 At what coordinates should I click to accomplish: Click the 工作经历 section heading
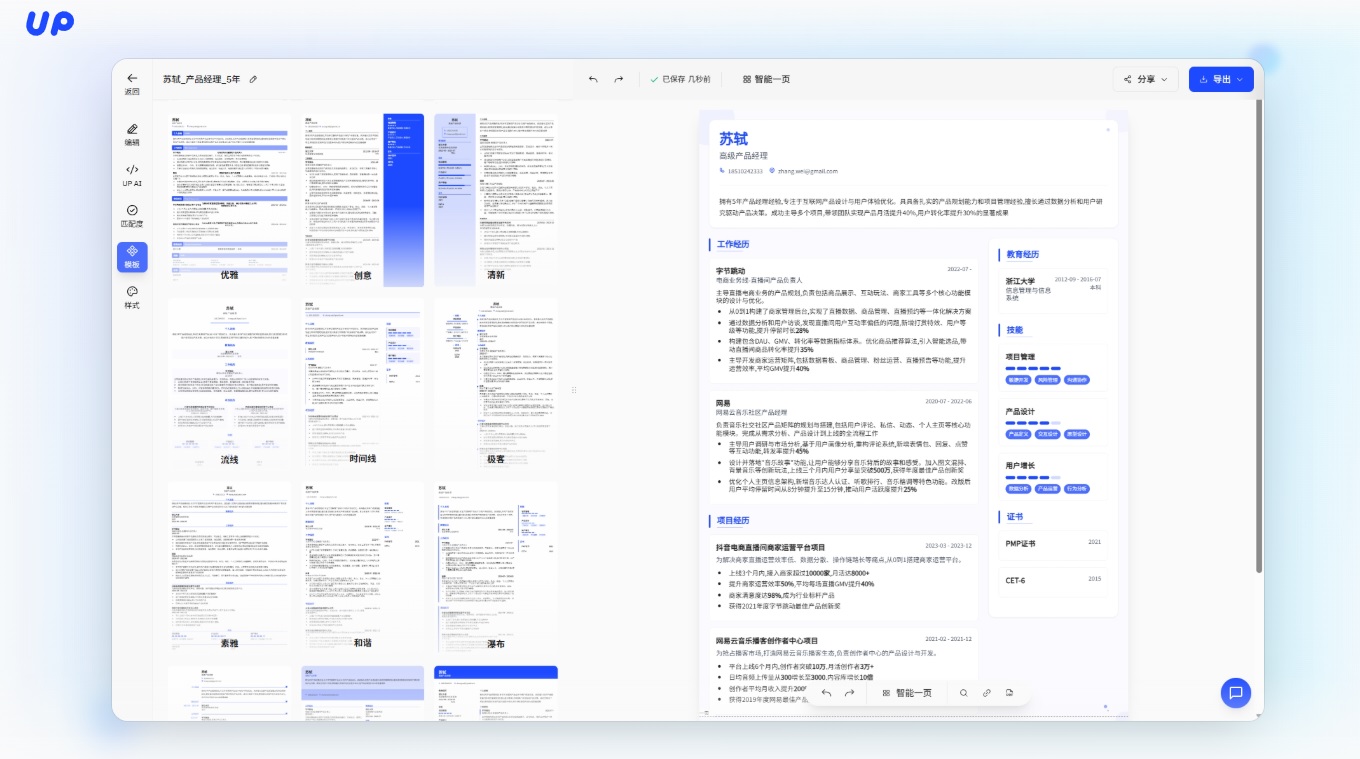coord(732,244)
